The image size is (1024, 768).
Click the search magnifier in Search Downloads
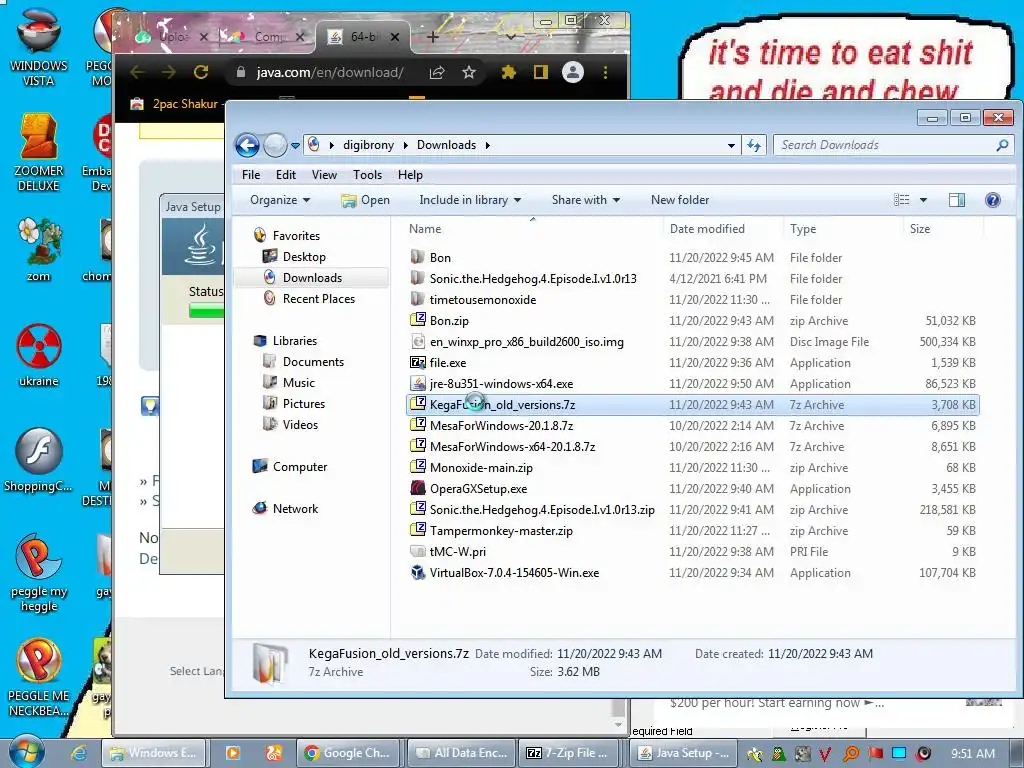1002,145
